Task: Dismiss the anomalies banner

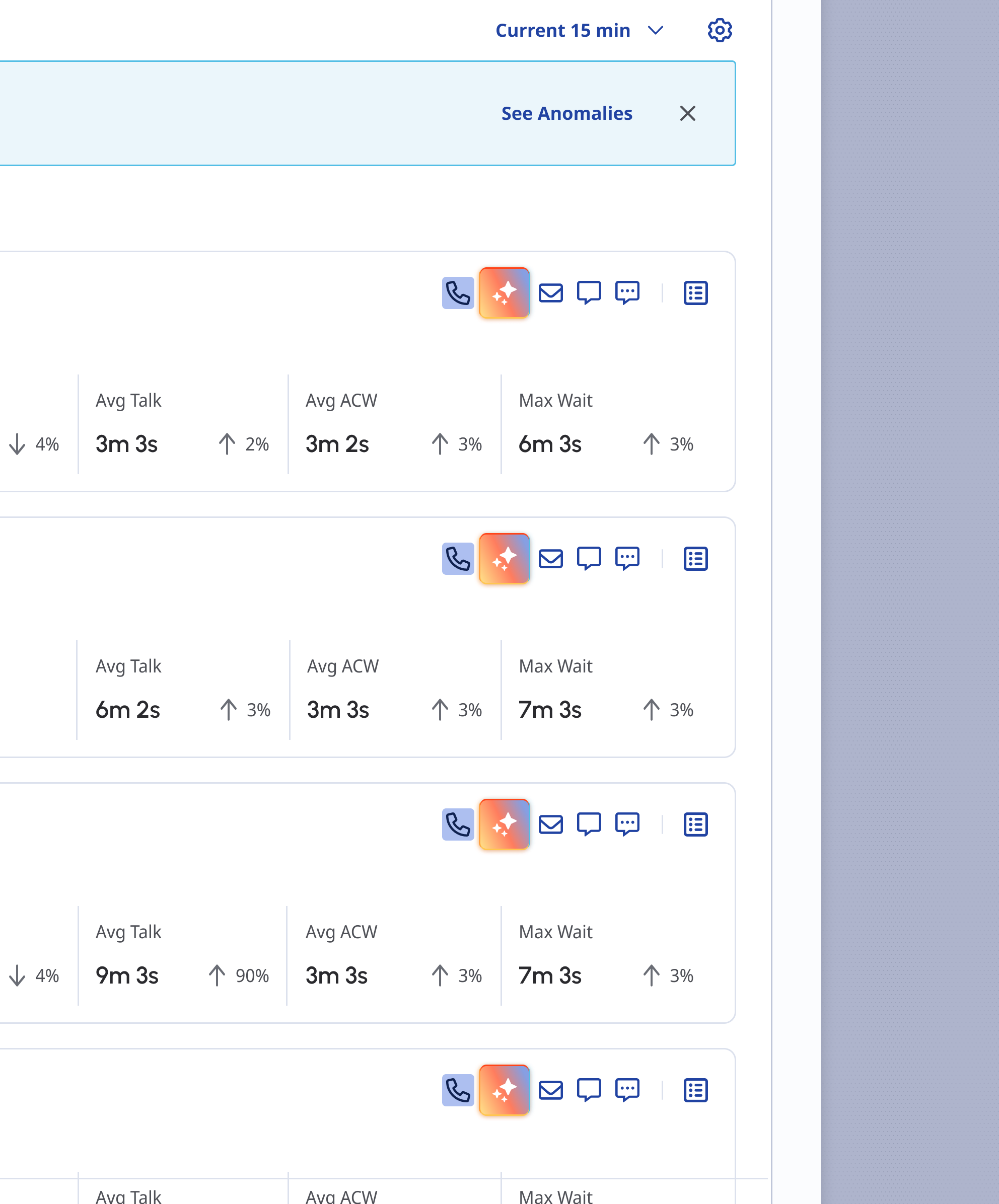Action: 688,114
